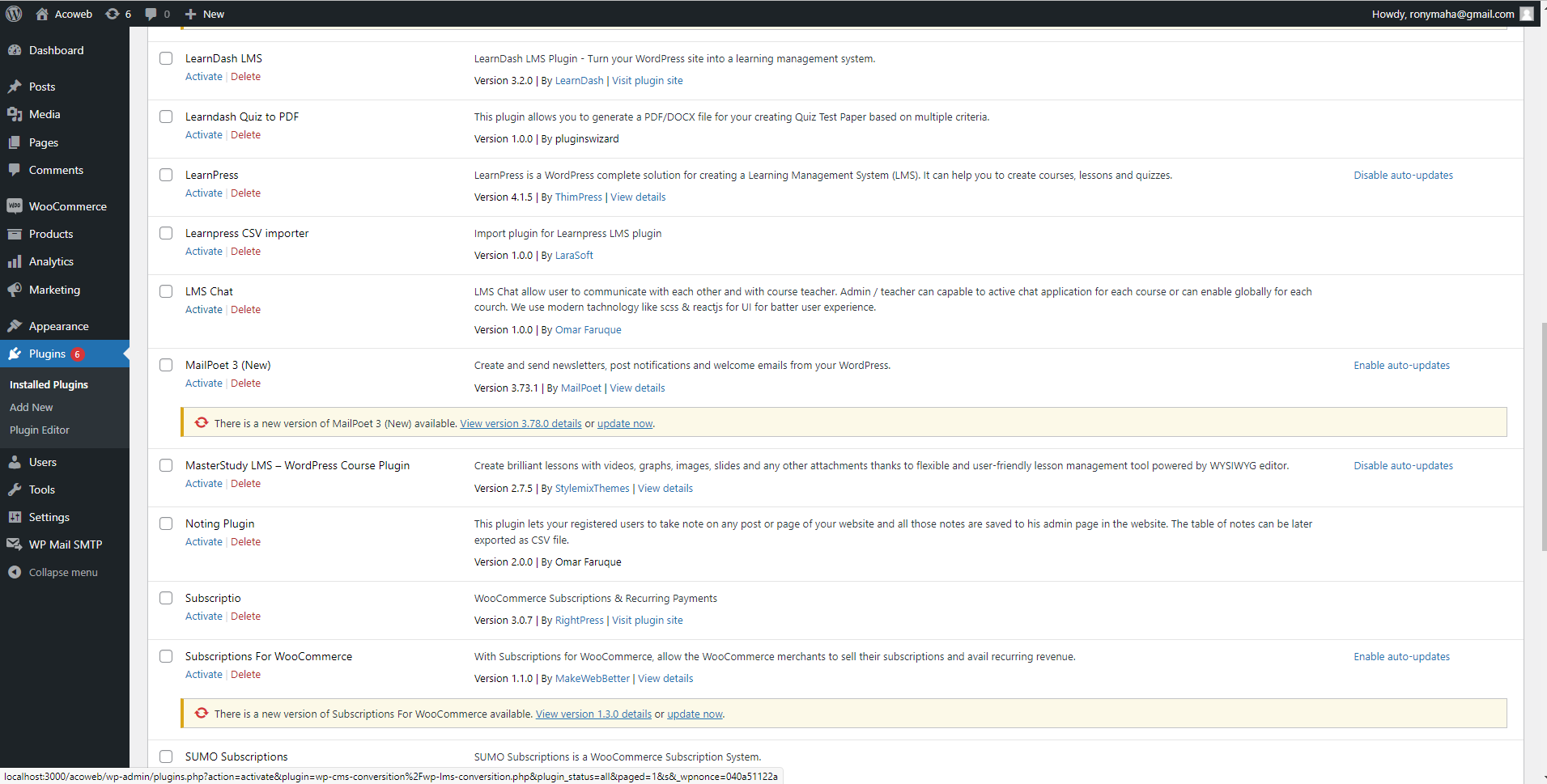Click the Media library icon
The width and height of the screenshot is (1547, 784).
coord(15,114)
